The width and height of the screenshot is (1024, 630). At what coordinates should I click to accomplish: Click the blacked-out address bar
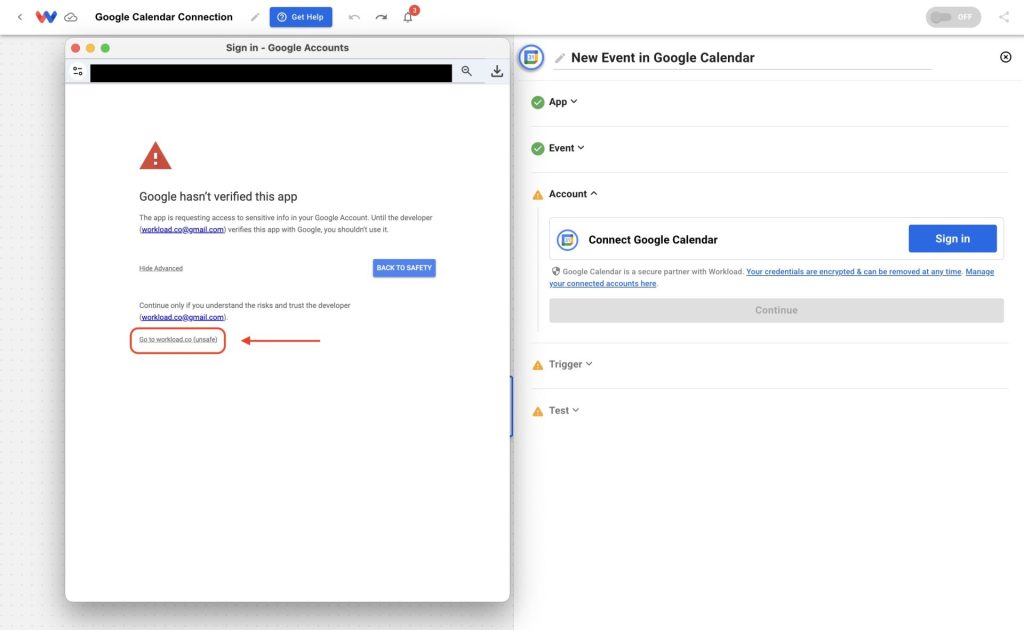tap(271, 72)
